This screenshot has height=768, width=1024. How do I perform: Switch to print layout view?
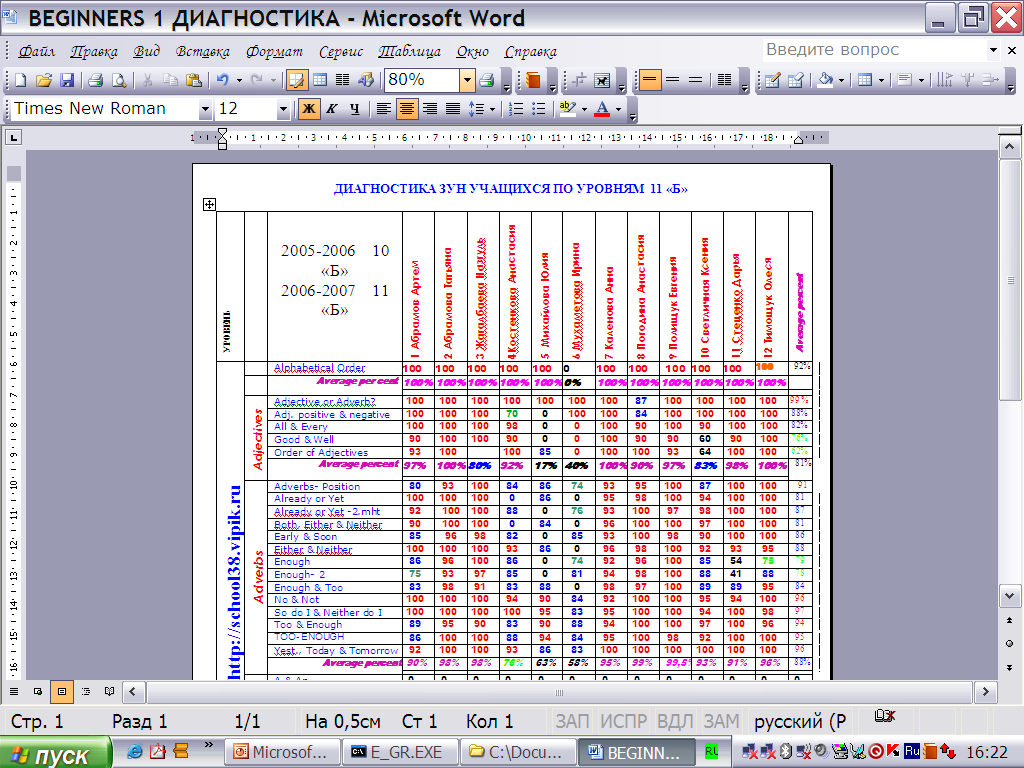pyautogui.click(x=61, y=691)
